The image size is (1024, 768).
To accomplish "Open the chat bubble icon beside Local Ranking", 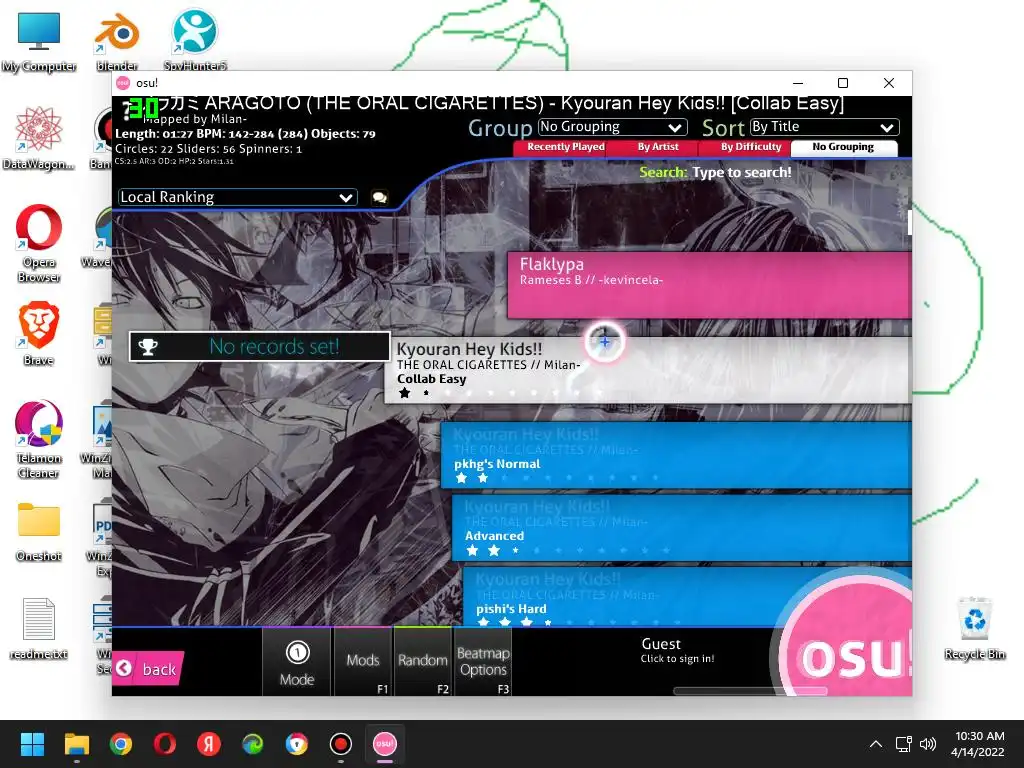I will (x=379, y=197).
